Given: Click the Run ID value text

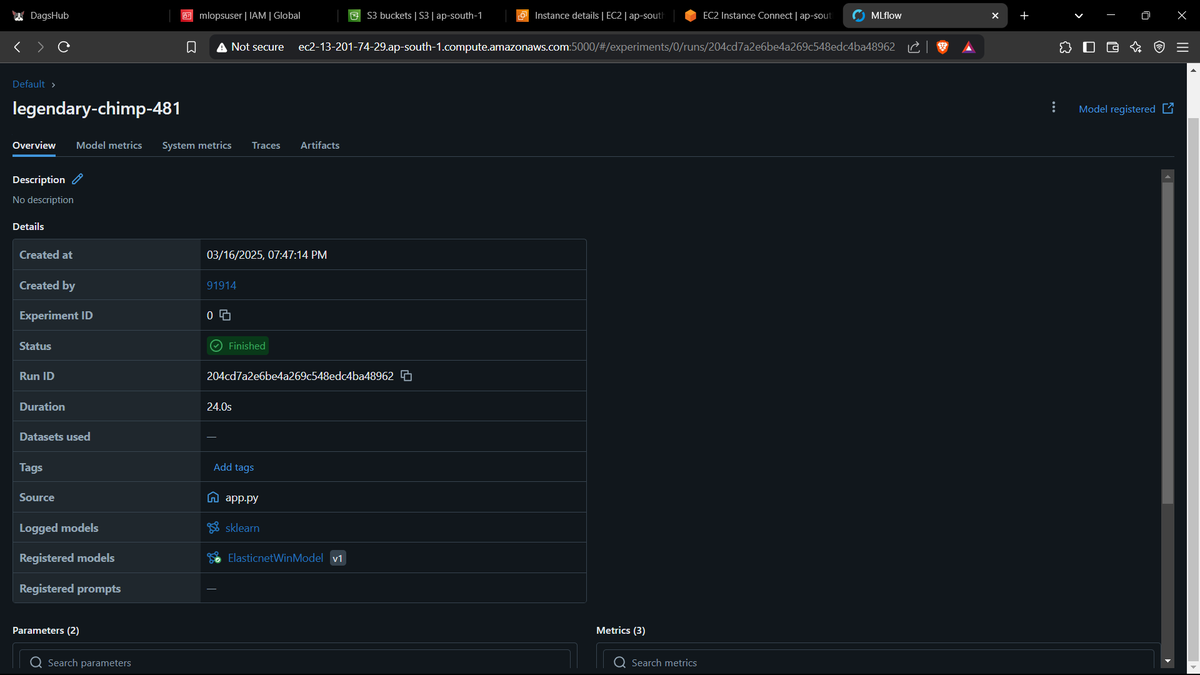Looking at the screenshot, I should (300, 376).
